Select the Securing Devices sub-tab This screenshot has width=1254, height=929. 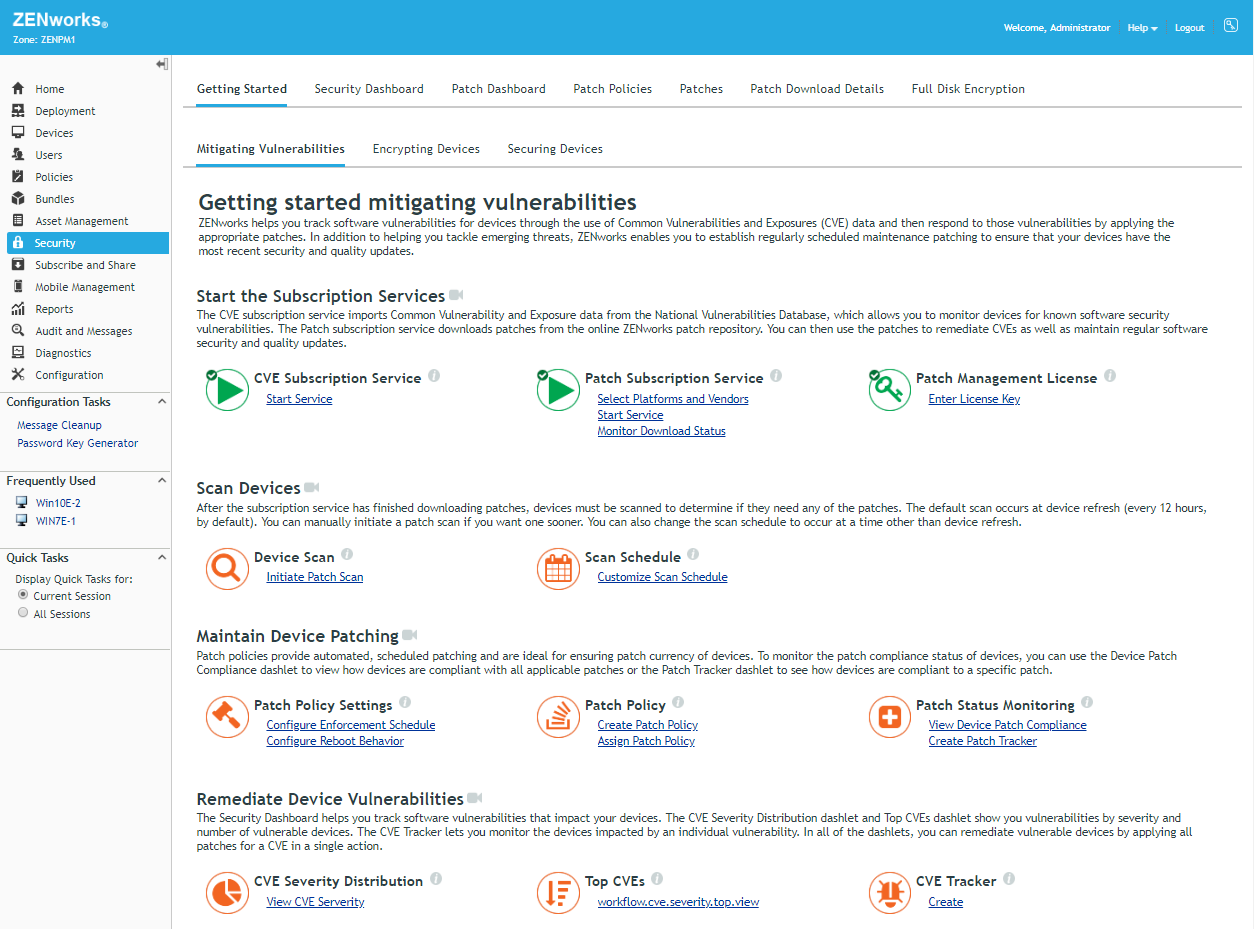(x=555, y=149)
